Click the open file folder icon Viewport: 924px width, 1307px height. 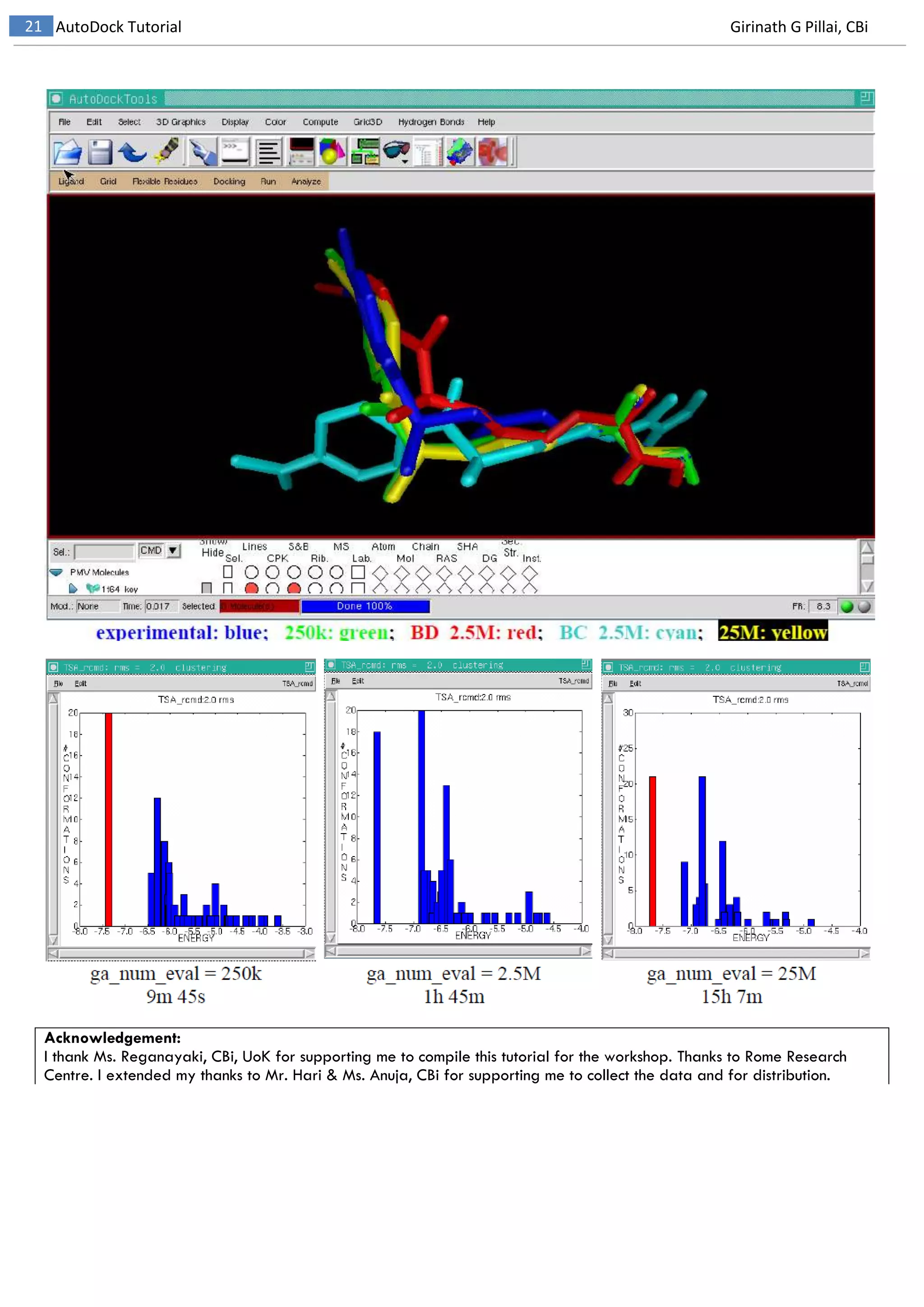pyautogui.click(x=67, y=152)
